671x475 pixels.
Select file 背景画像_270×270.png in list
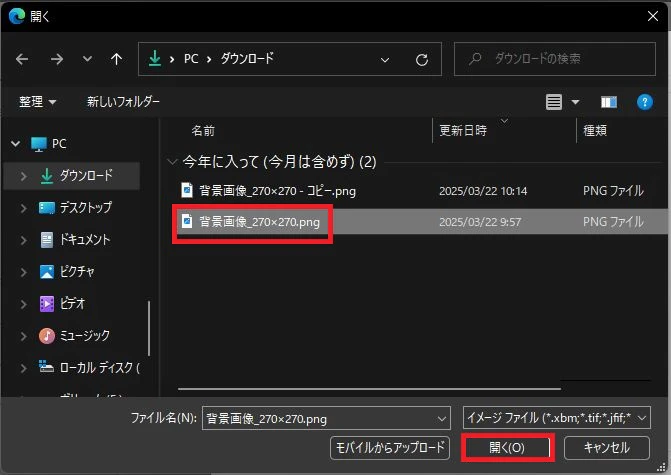[x=259, y=222]
